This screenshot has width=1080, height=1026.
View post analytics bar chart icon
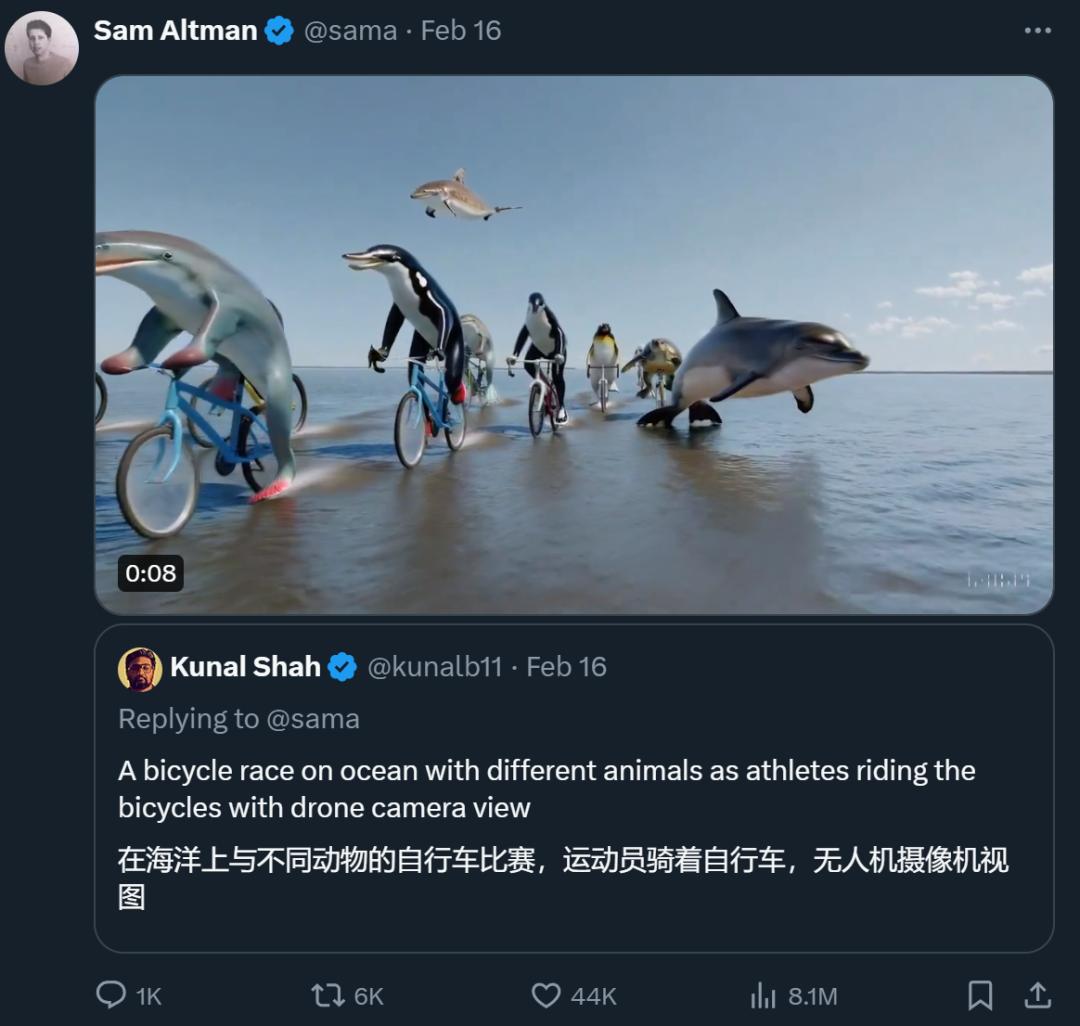(x=763, y=996)
